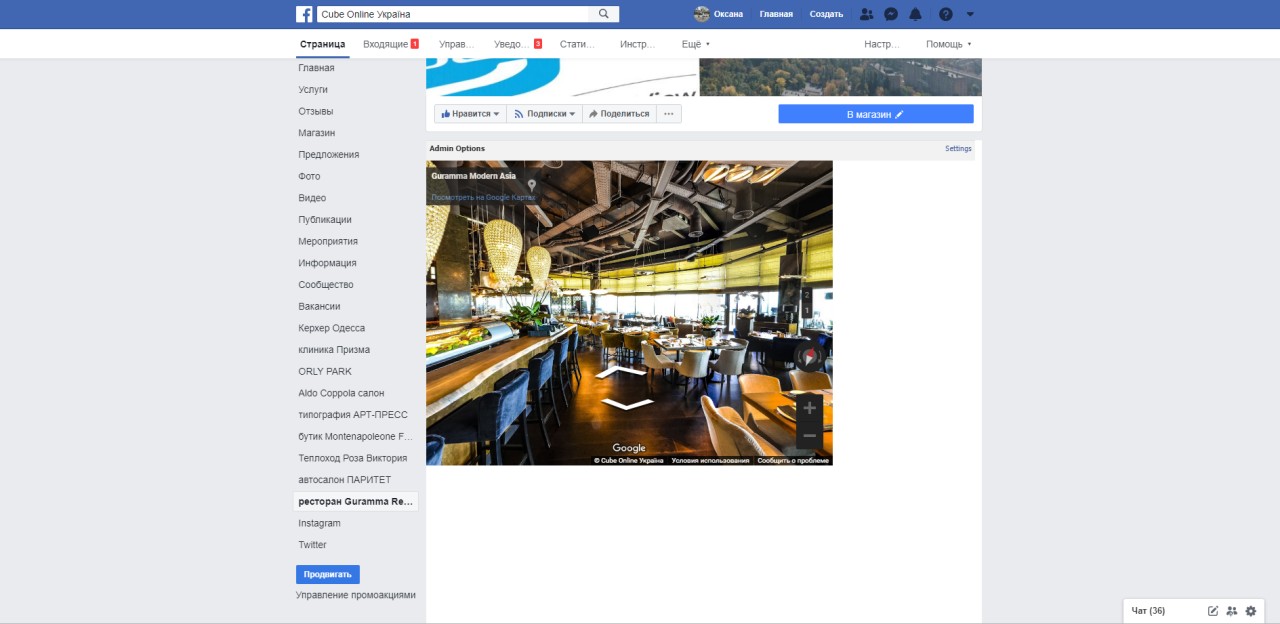Switch to the Страница tab
Image resolution: width=1280 pixels, height=624 pixels.
(322, 44)
